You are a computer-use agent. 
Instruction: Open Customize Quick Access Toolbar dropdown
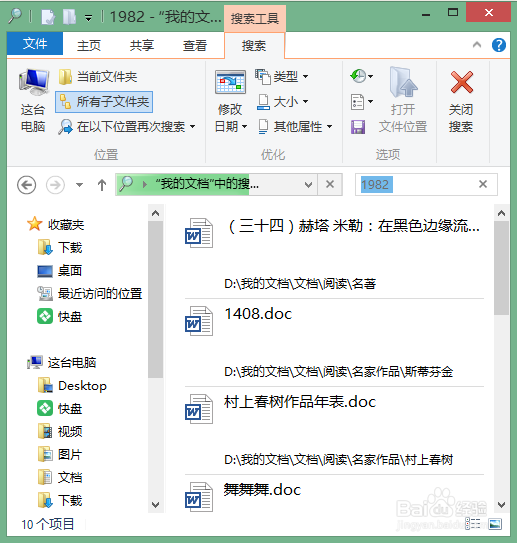click(x=89, y=18)
